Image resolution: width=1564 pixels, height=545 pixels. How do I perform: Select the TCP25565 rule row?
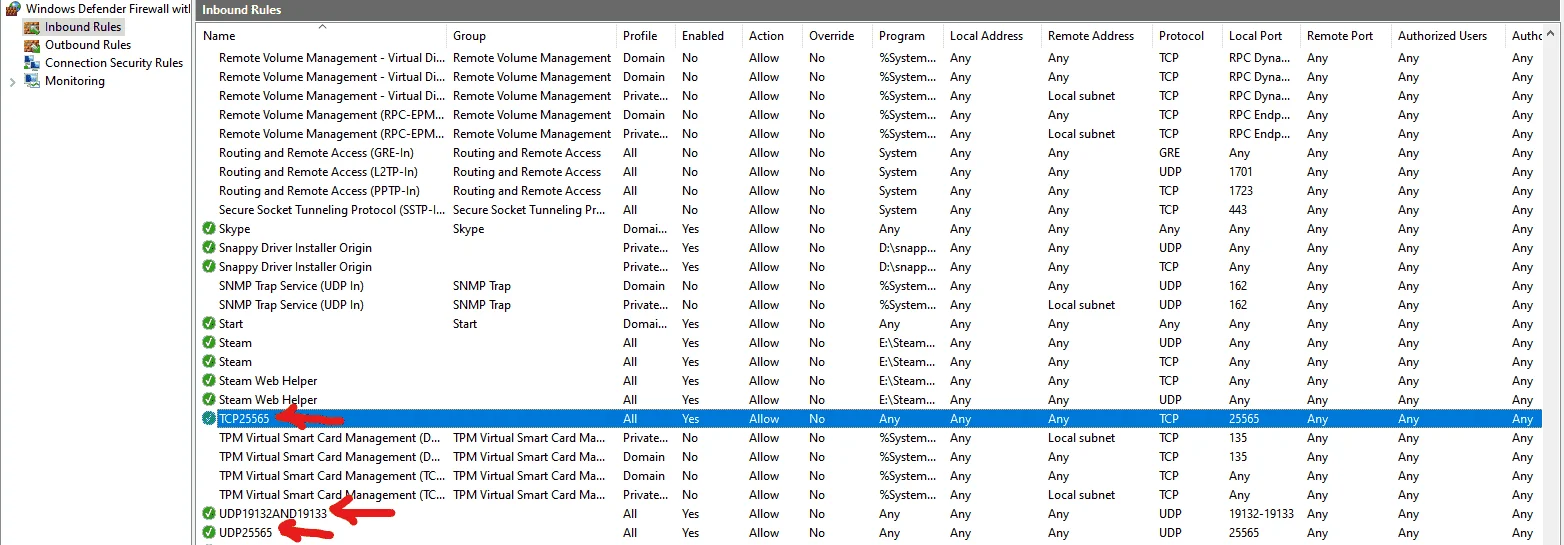point(870,419)
